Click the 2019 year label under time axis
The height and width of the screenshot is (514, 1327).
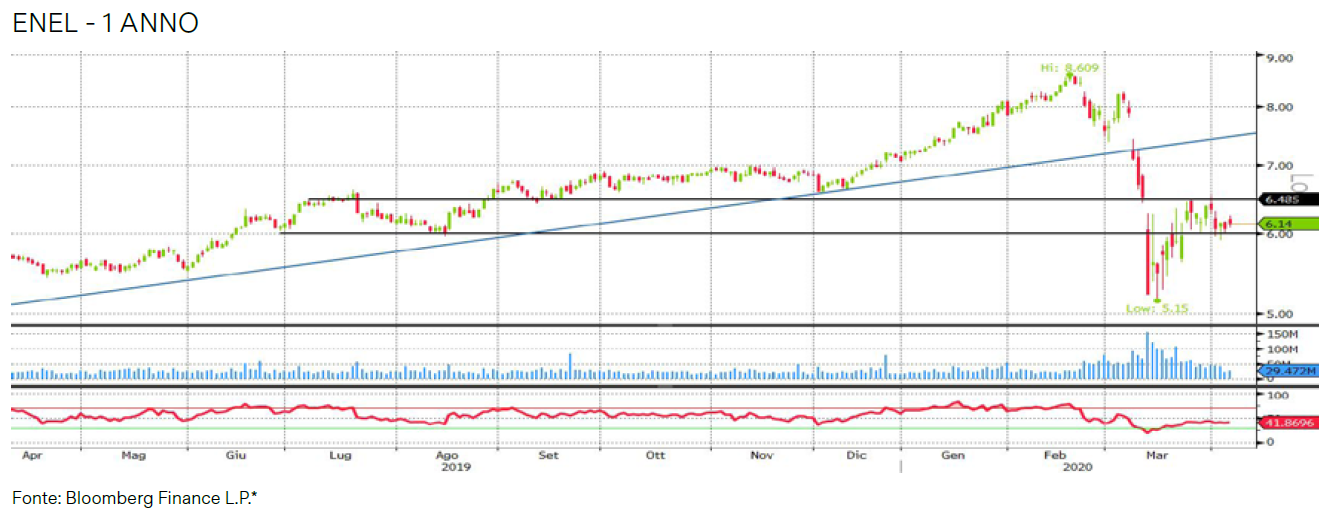456,467
